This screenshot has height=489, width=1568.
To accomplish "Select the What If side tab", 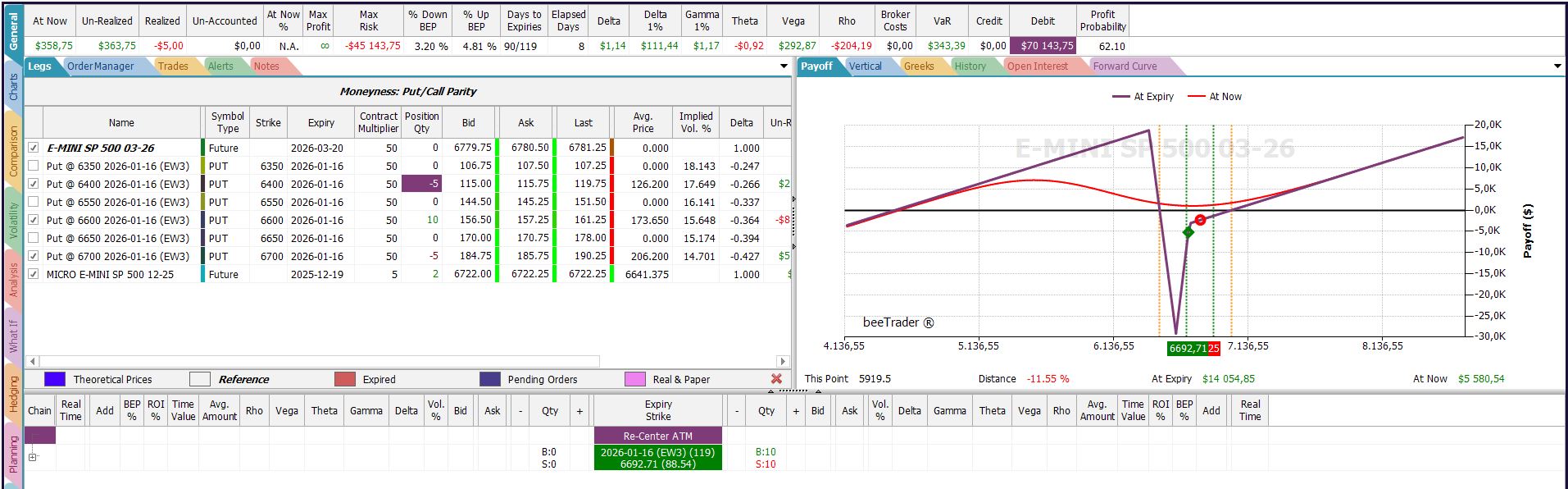I will (13, 336).
